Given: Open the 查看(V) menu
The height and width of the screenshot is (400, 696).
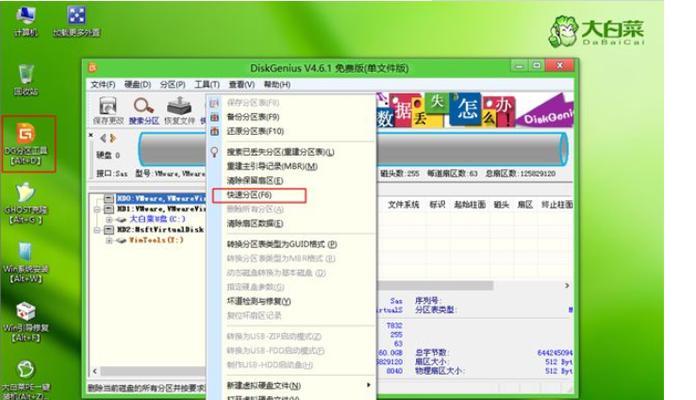Looking at the screenshot, I should pos(241,84).
